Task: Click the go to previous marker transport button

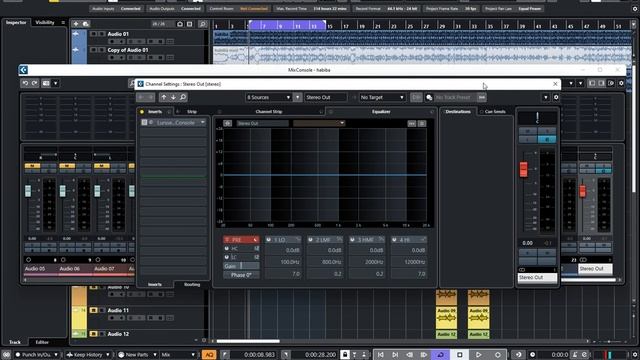Action: pos(380,355)
